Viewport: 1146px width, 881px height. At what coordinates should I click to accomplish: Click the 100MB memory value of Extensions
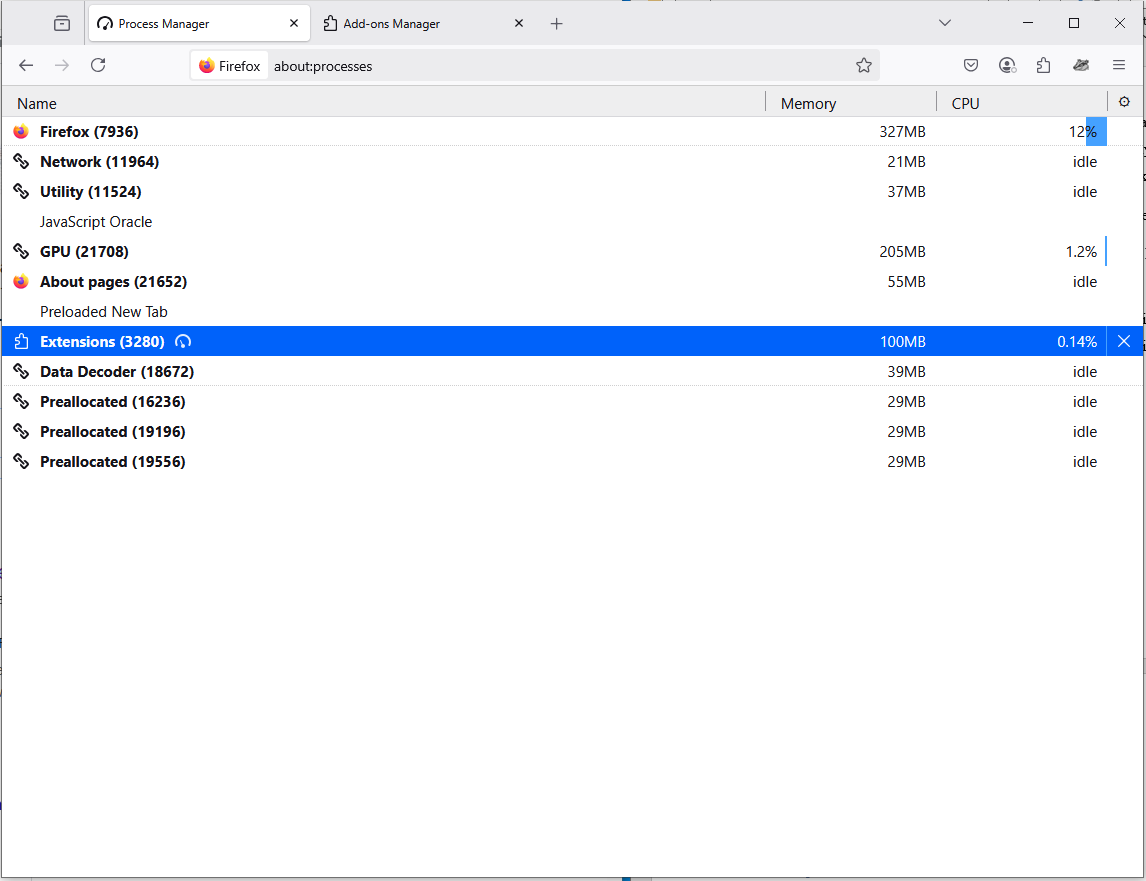tap(903, 341)
